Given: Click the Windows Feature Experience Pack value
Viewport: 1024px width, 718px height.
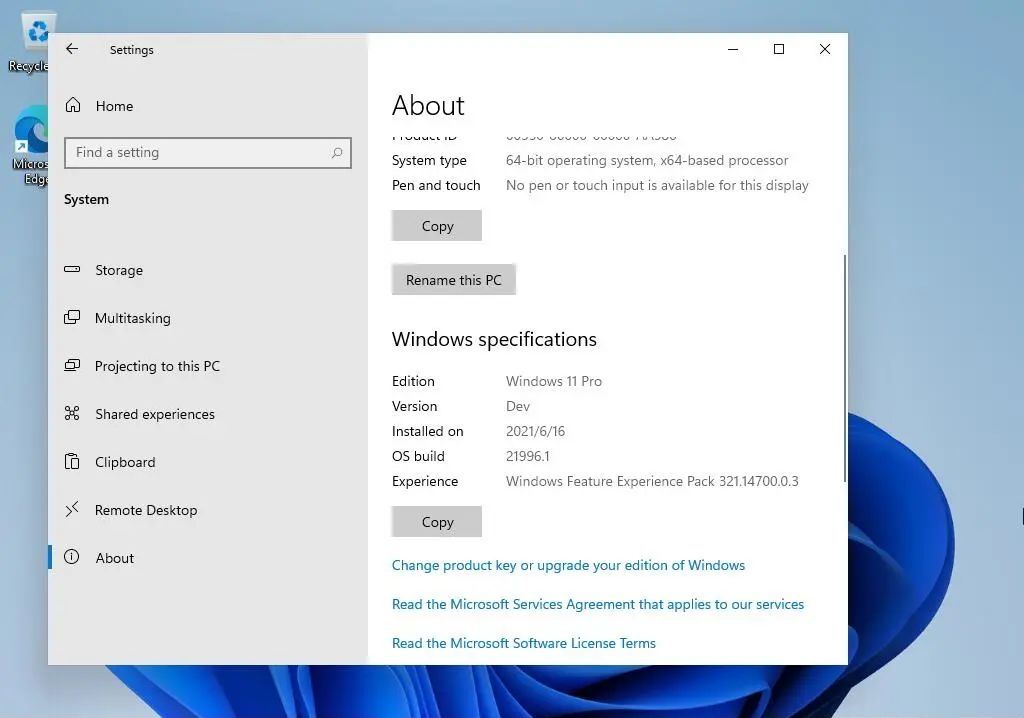Looking at the screenshot, I should [x=652, y=481].
